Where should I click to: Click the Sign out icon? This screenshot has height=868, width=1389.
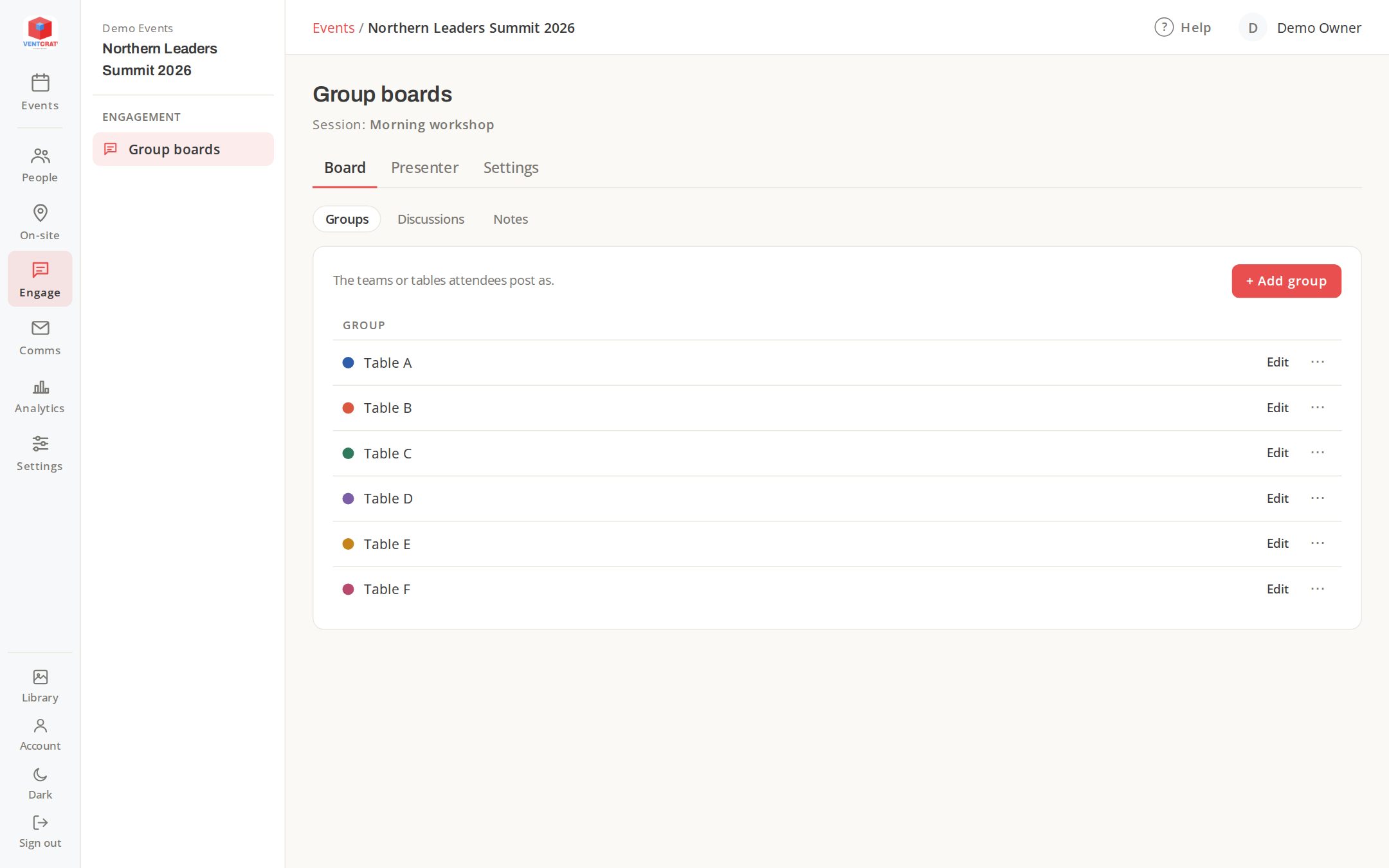(40, 822)
